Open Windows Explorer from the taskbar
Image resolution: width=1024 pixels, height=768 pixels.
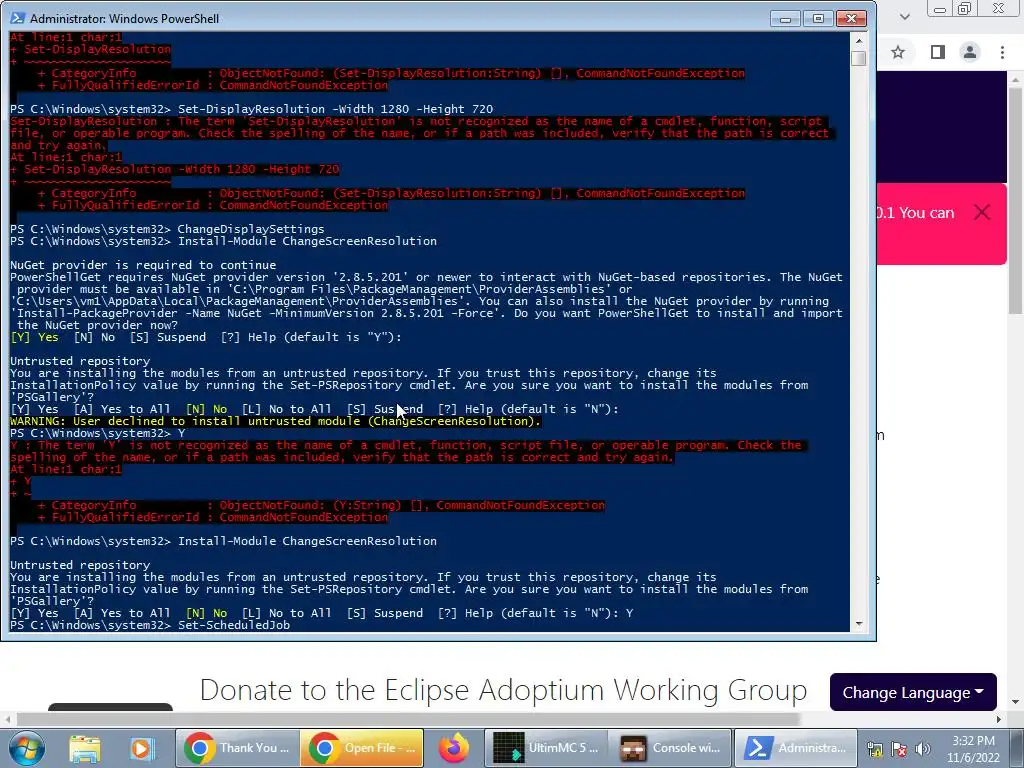pos(85,748)
